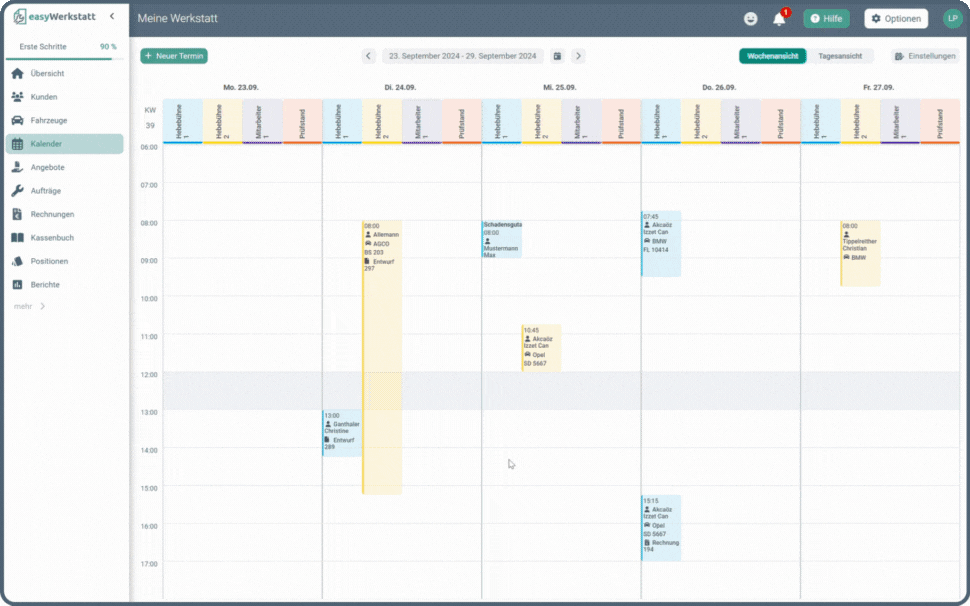Screen dimensions: 970x606
Task: Switch calendar to Tagesansicht view
Action: point(840,57)
